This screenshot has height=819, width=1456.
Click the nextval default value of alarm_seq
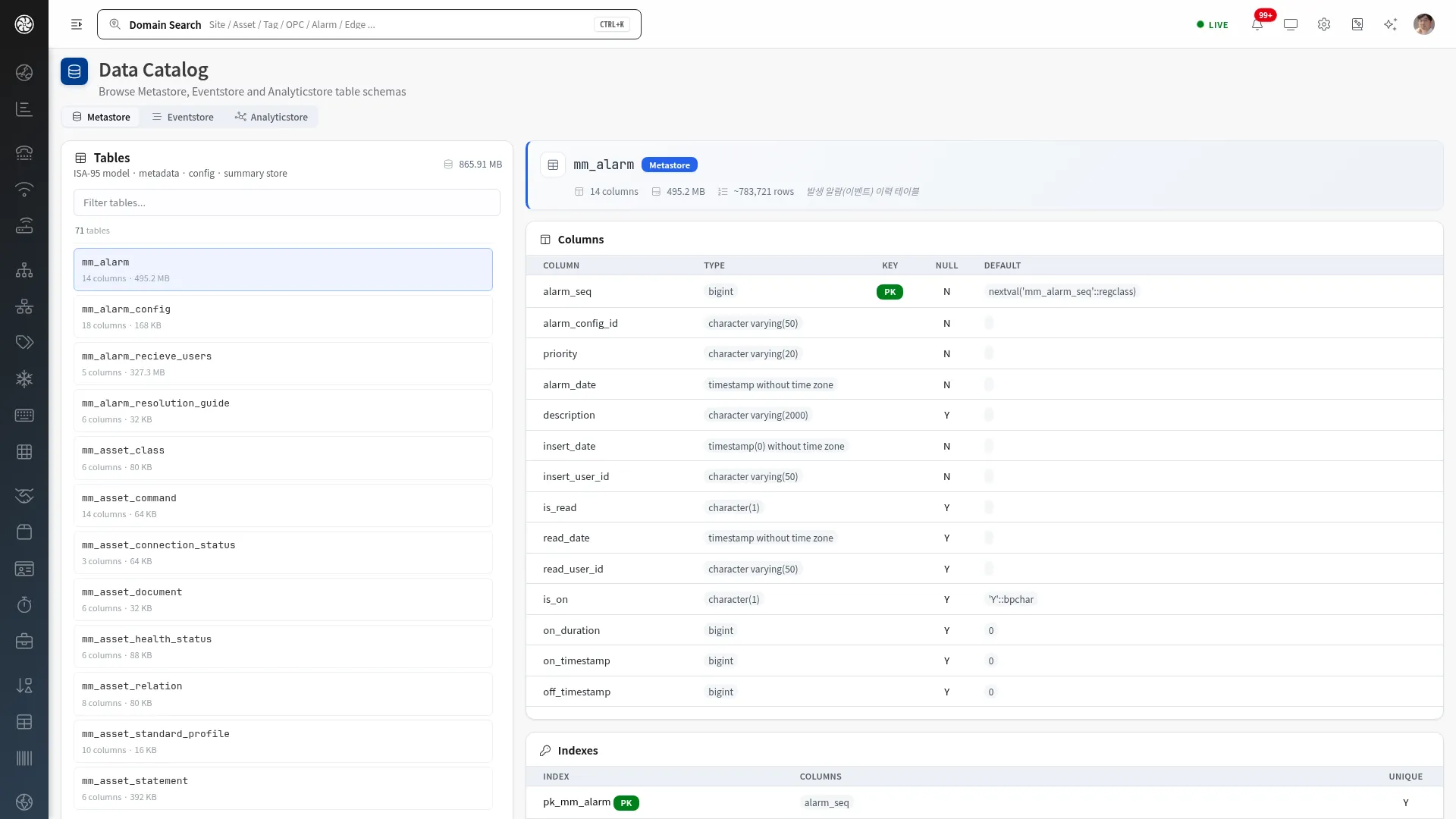[x=1062, y=291]
